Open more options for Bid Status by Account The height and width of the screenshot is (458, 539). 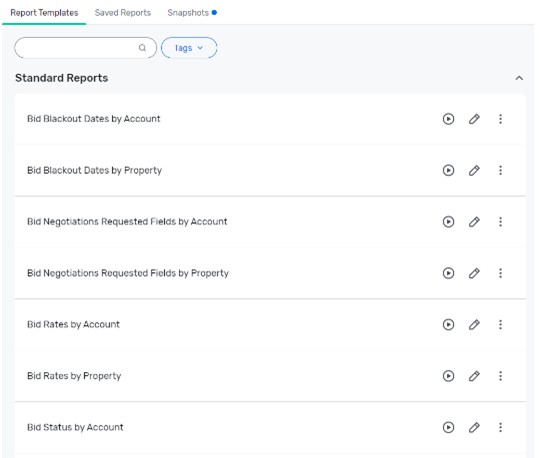pyautogui.click(x=500, y=427)
